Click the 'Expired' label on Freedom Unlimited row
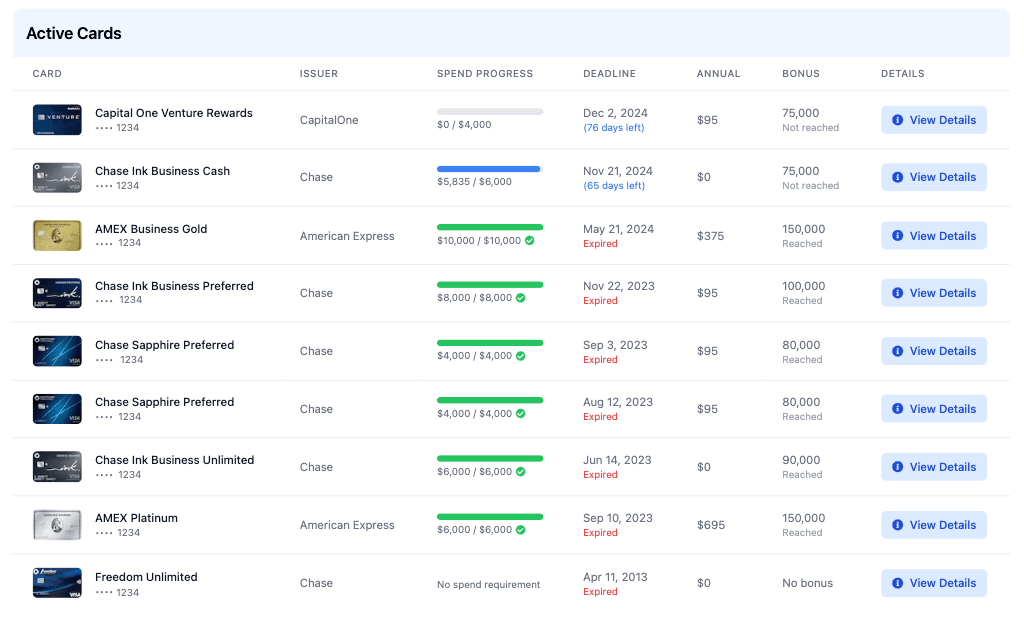 point(600,591)
